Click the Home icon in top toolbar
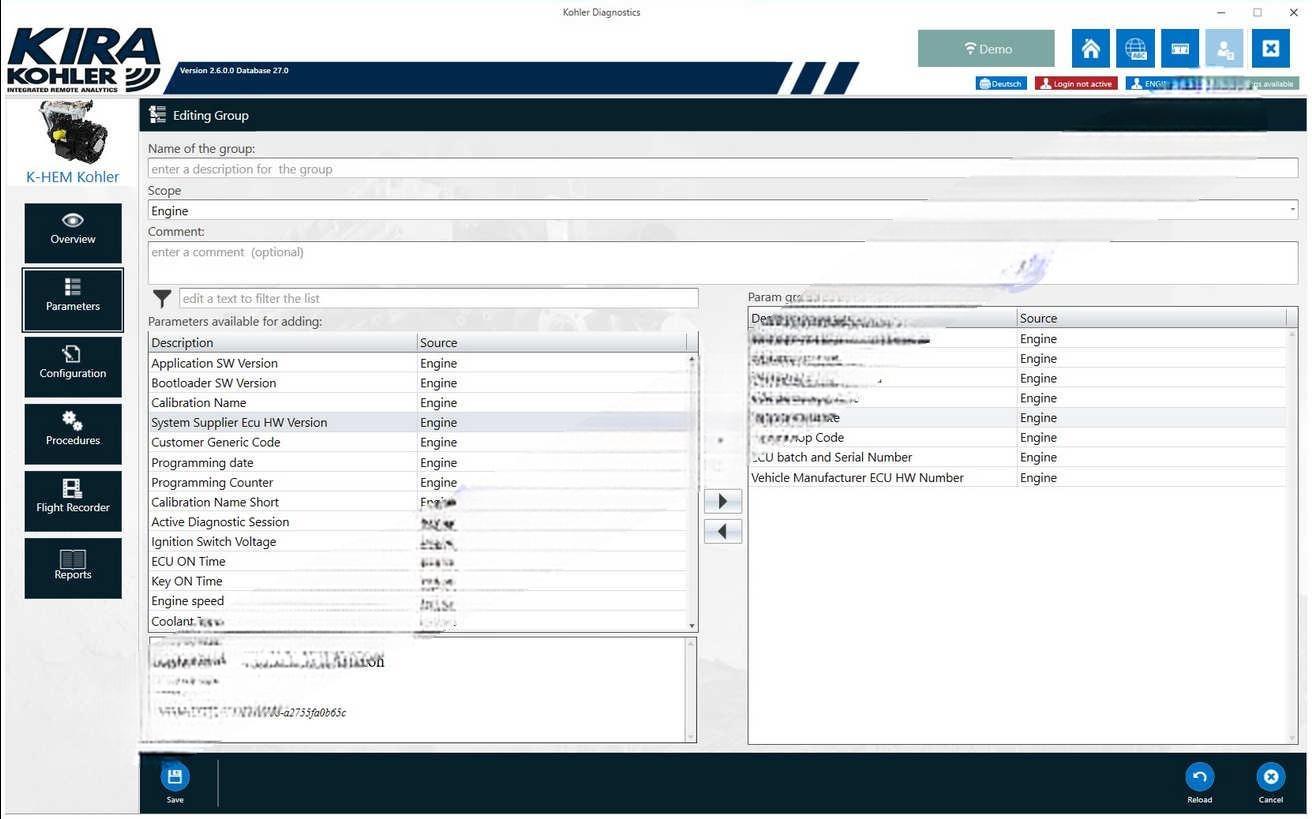The image size is (1312, 819). (x=1091, y=48)
